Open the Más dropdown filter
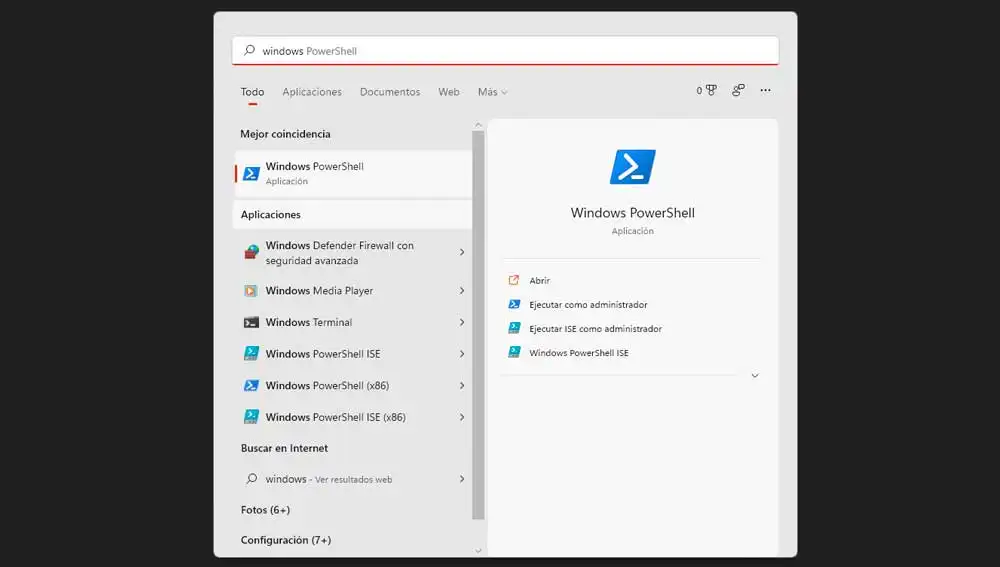 pos(492,92)
